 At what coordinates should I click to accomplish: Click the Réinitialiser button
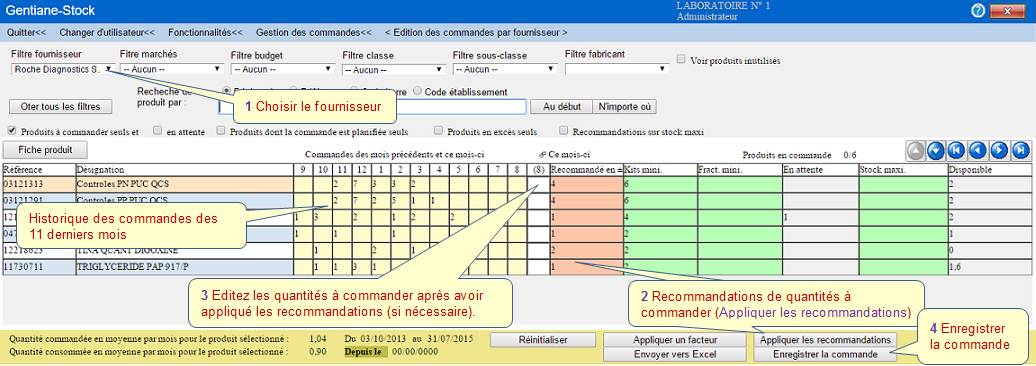coord(542,340)
